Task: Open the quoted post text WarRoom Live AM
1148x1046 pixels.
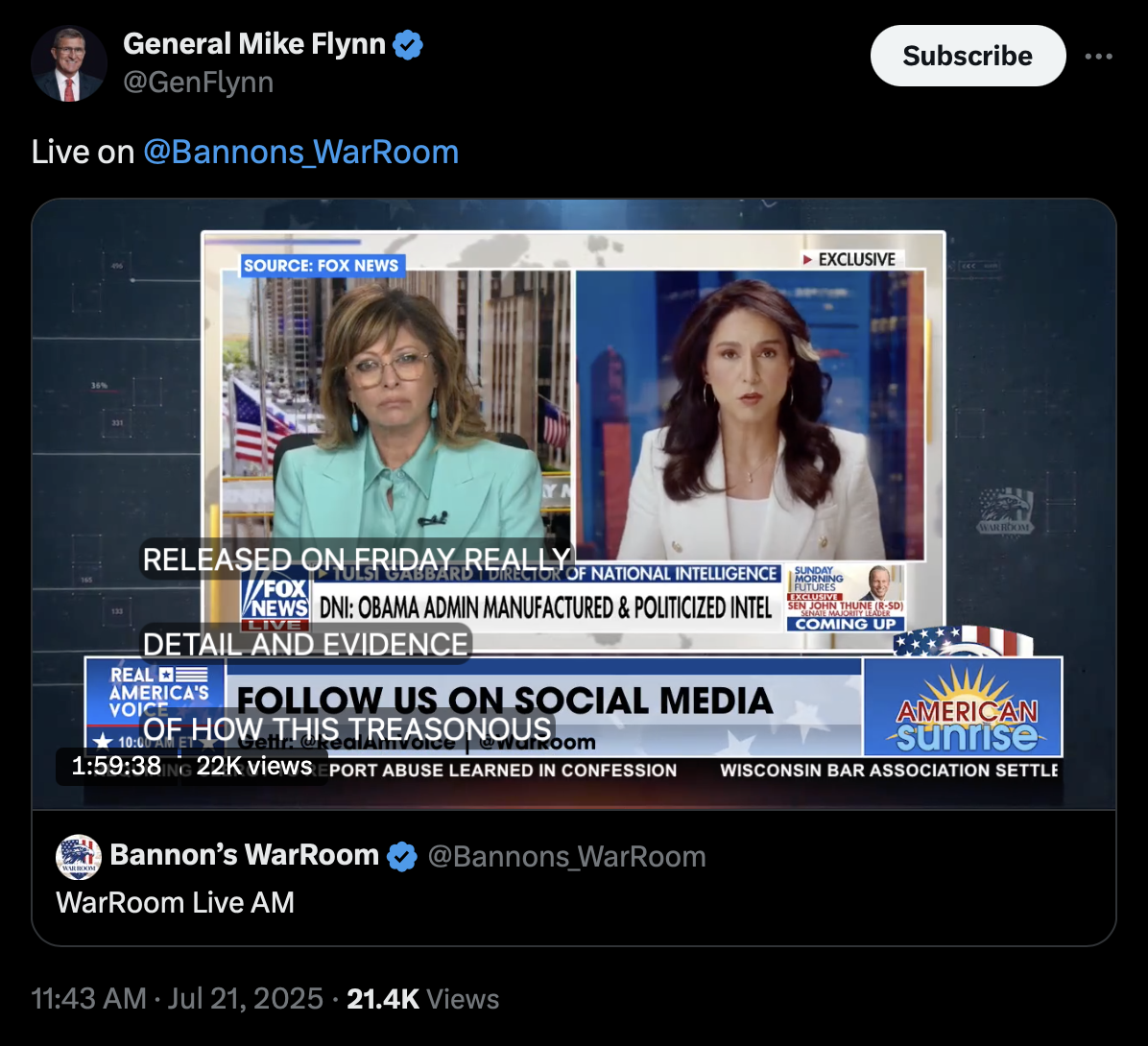Action: pyautogui.click(x=175, y=902)
